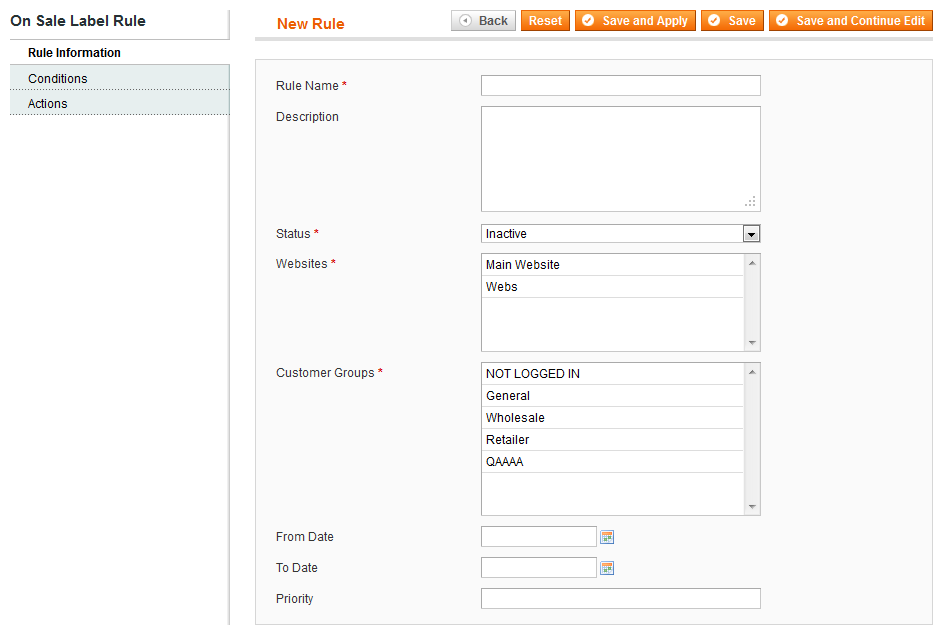The height and width of the screenshot is (635, 943).
Task: Focus the Rule Name field
Action: (621, 85)
